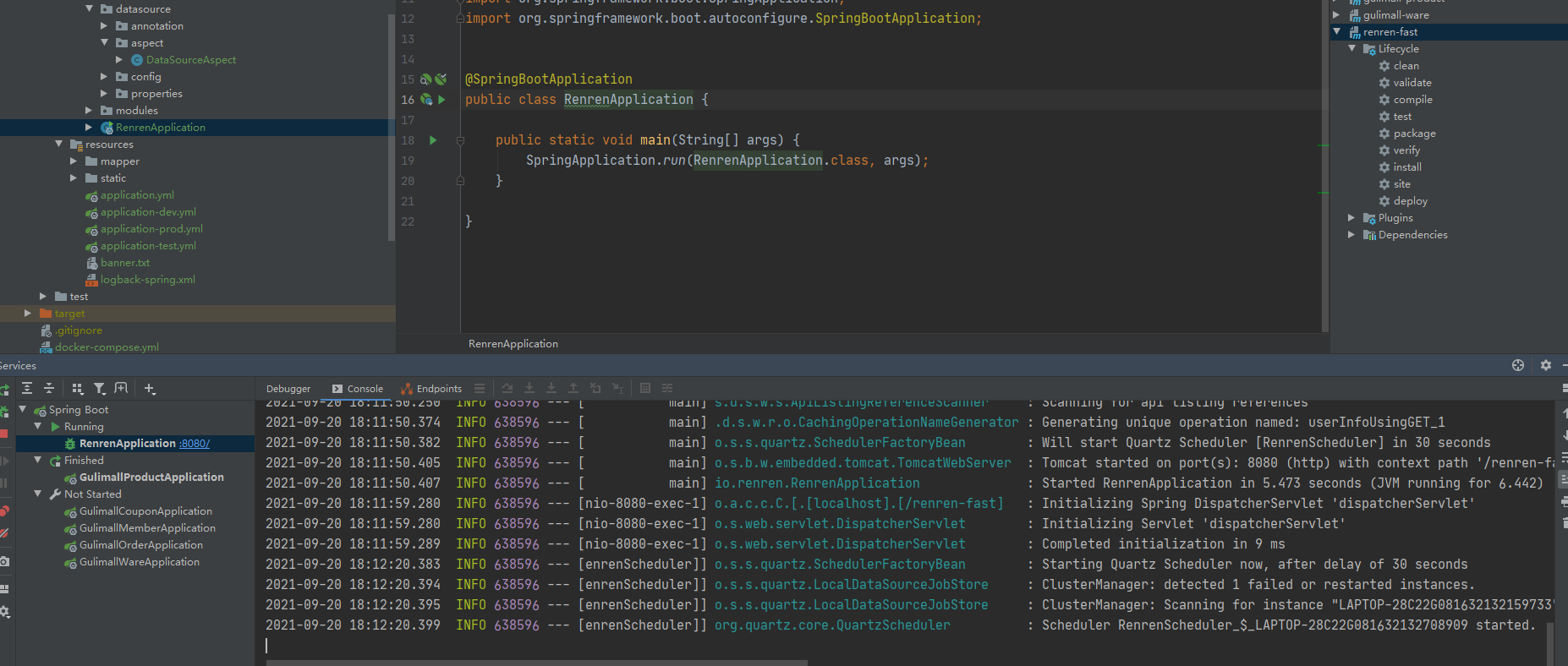
Task: Open Group By options in Services toolbar
Action: [x=78, y=388]
